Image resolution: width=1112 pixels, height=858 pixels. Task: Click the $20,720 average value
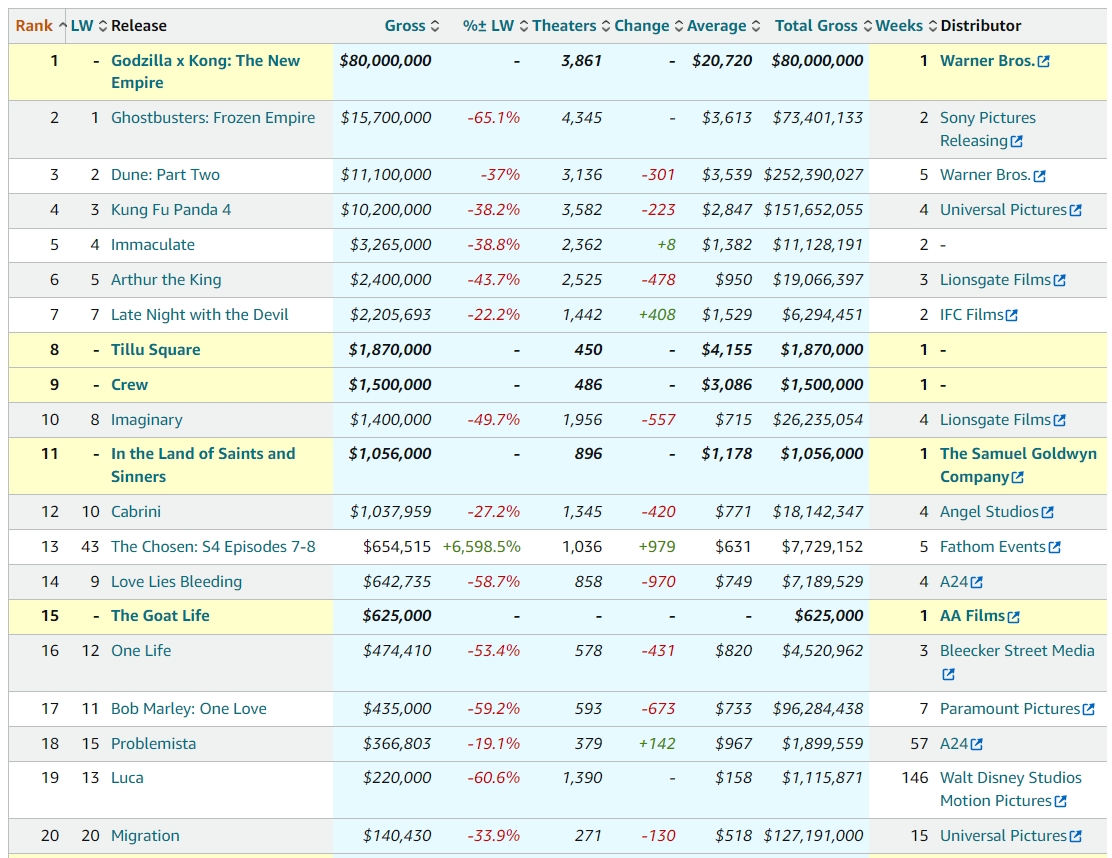coord(722,60)
